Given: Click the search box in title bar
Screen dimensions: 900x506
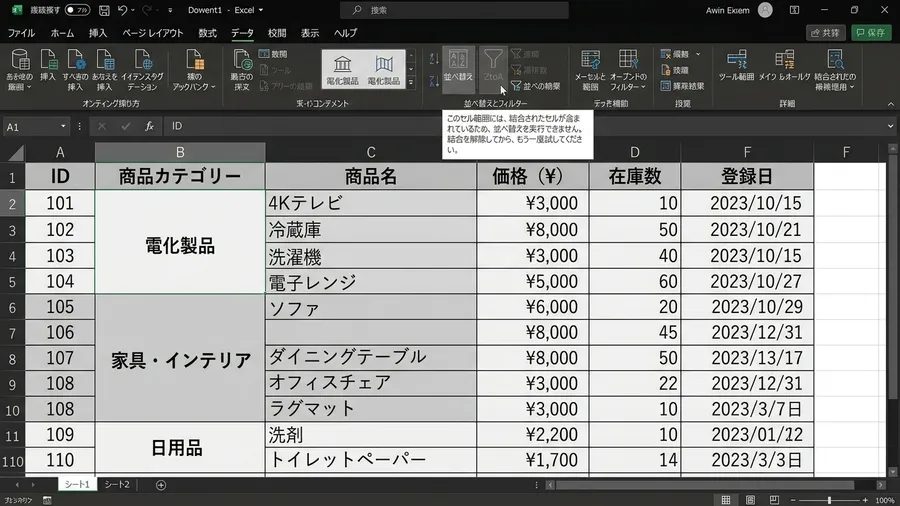Looking at the screenshot, I should tap(454, 10).
